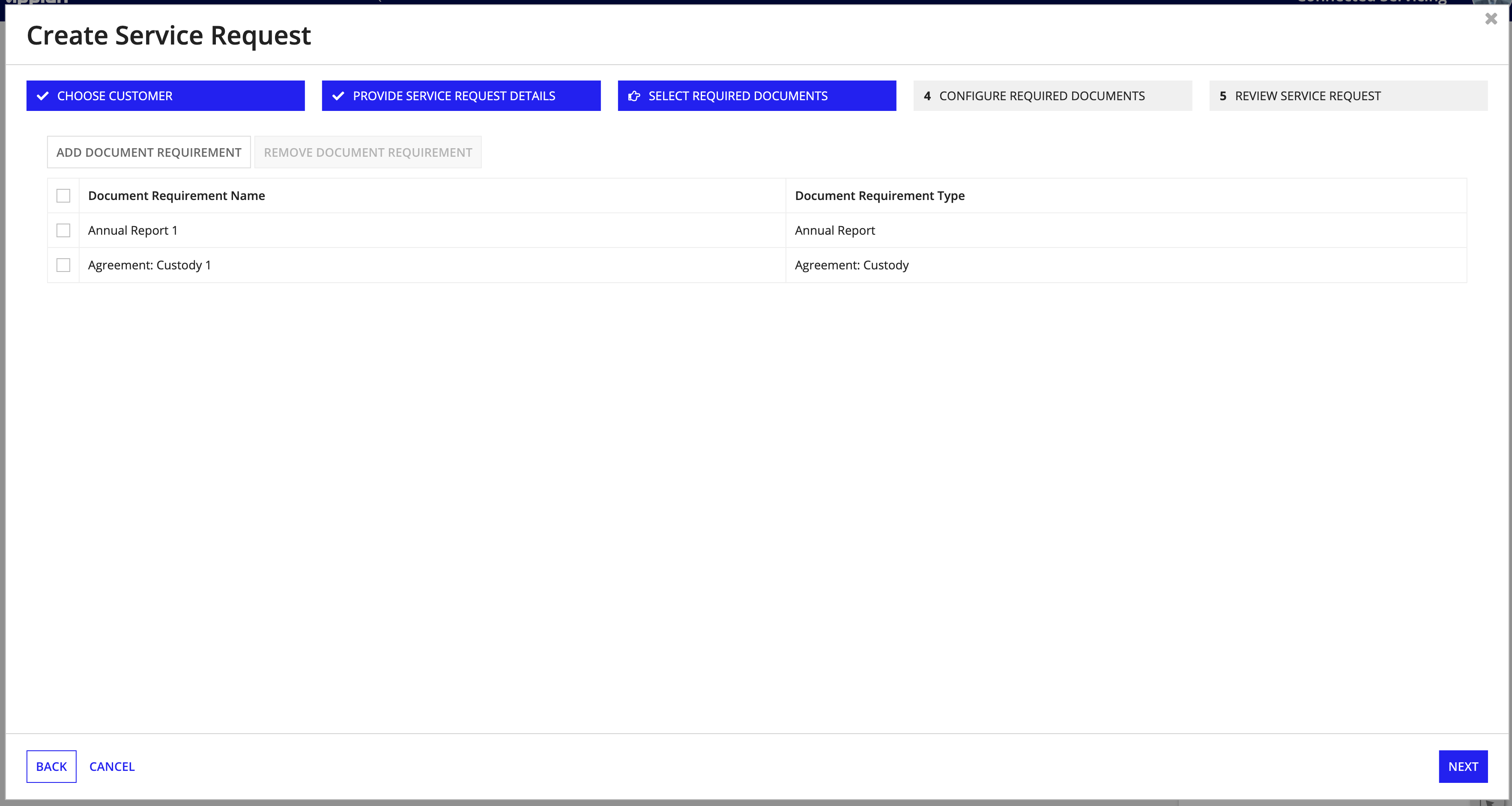The image size is (1512, 806).
Task: Click CANCEL to dismiss the dialog
Action: 112,766
